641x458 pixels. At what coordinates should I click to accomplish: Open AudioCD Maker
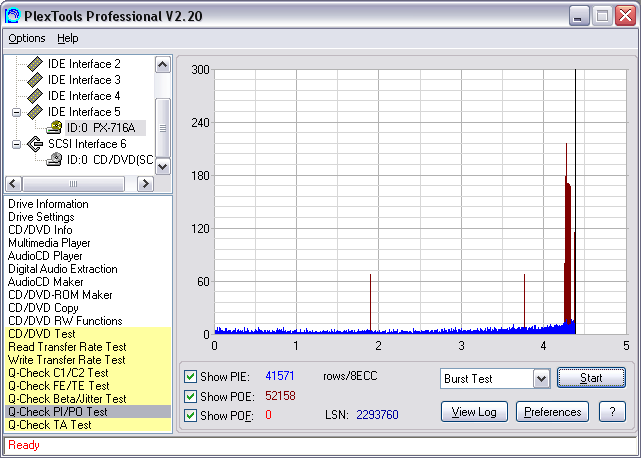45,282
